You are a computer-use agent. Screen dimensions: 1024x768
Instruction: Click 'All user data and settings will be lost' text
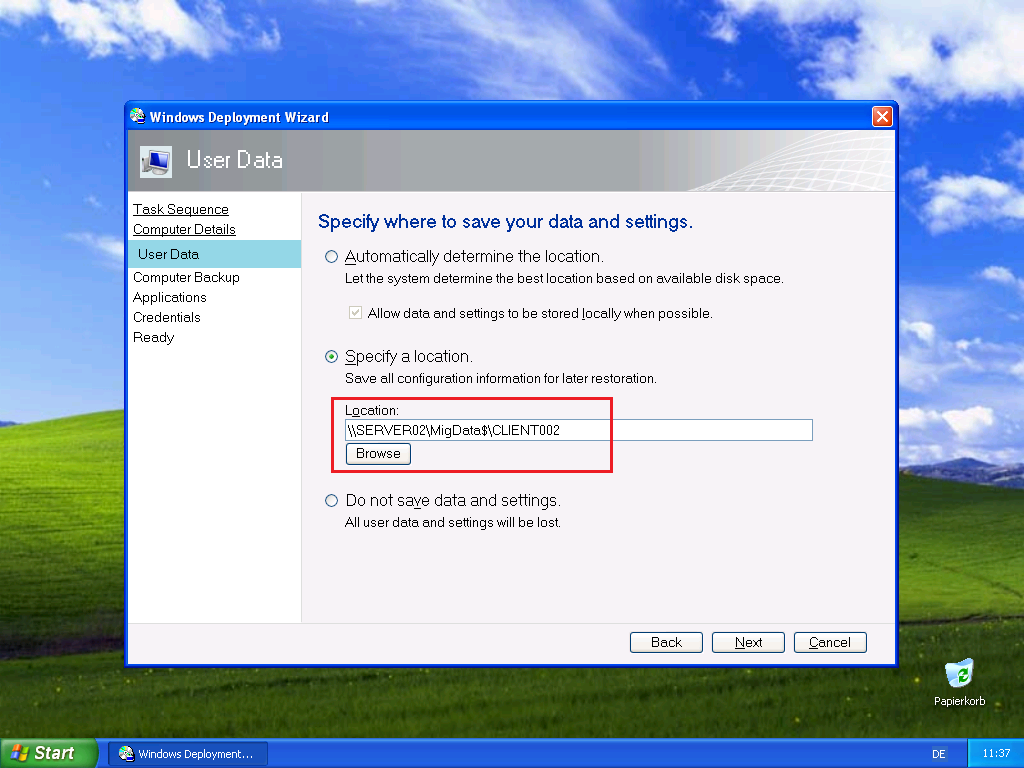453,522
